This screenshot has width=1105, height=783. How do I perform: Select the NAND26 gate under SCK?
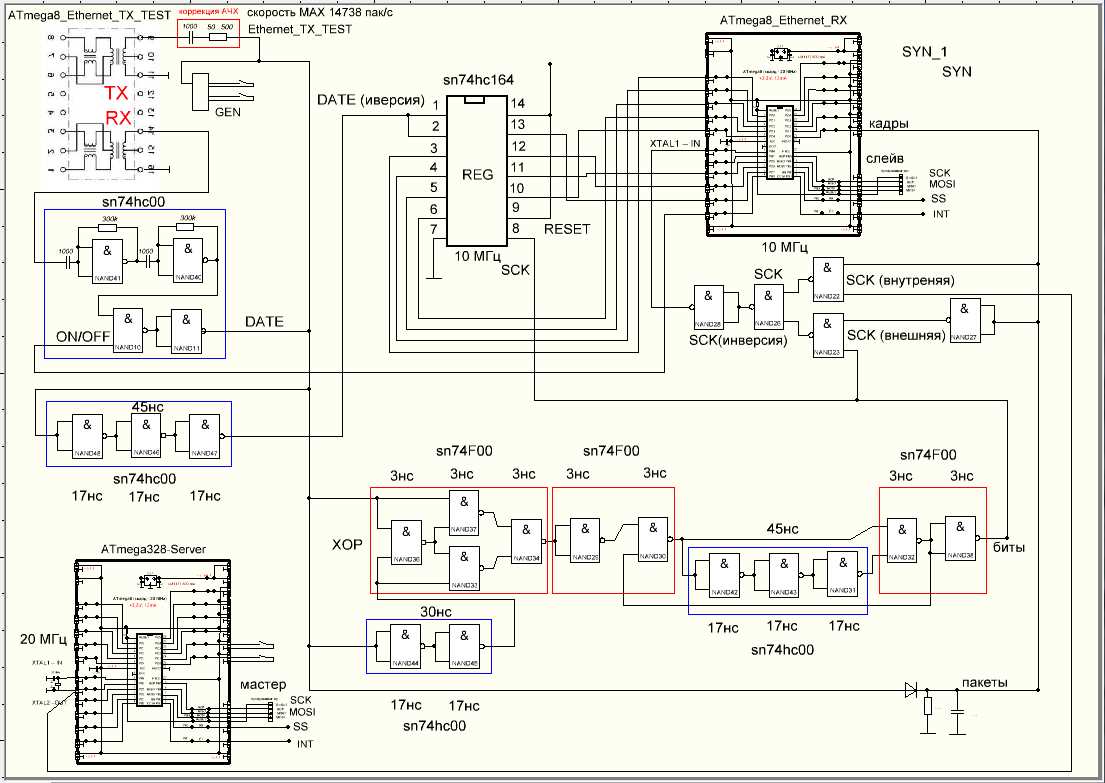pos(768,307)
